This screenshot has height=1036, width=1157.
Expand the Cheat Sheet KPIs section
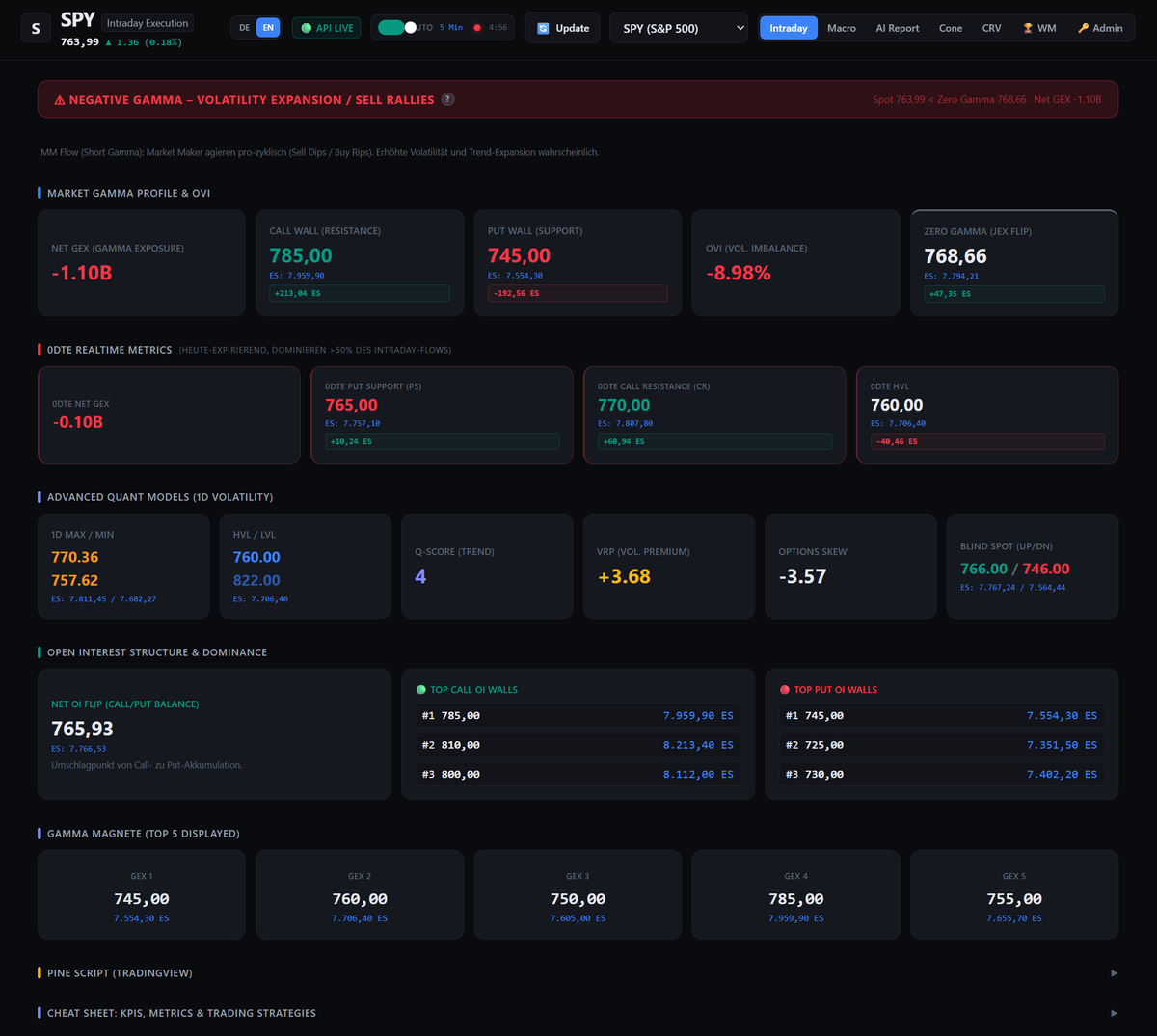pos(578,1013)
